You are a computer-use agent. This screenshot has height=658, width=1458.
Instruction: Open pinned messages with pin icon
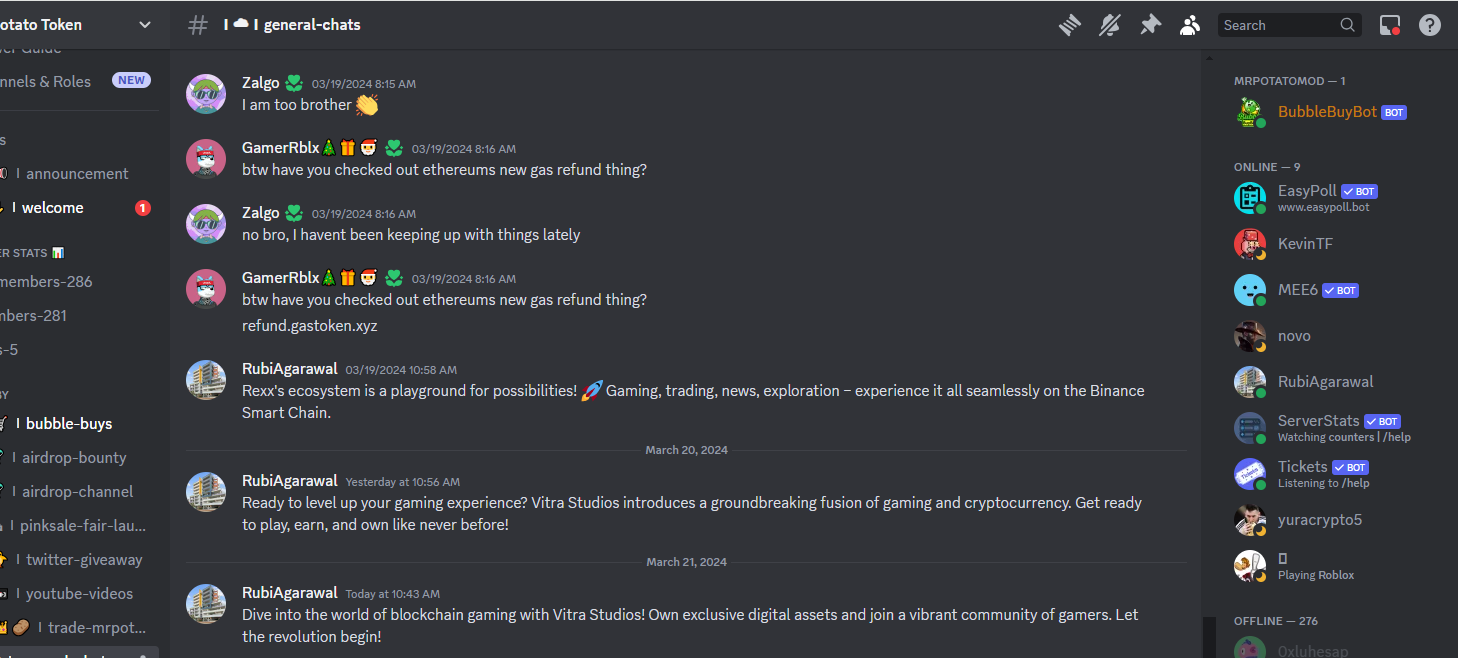[1150, 25]
